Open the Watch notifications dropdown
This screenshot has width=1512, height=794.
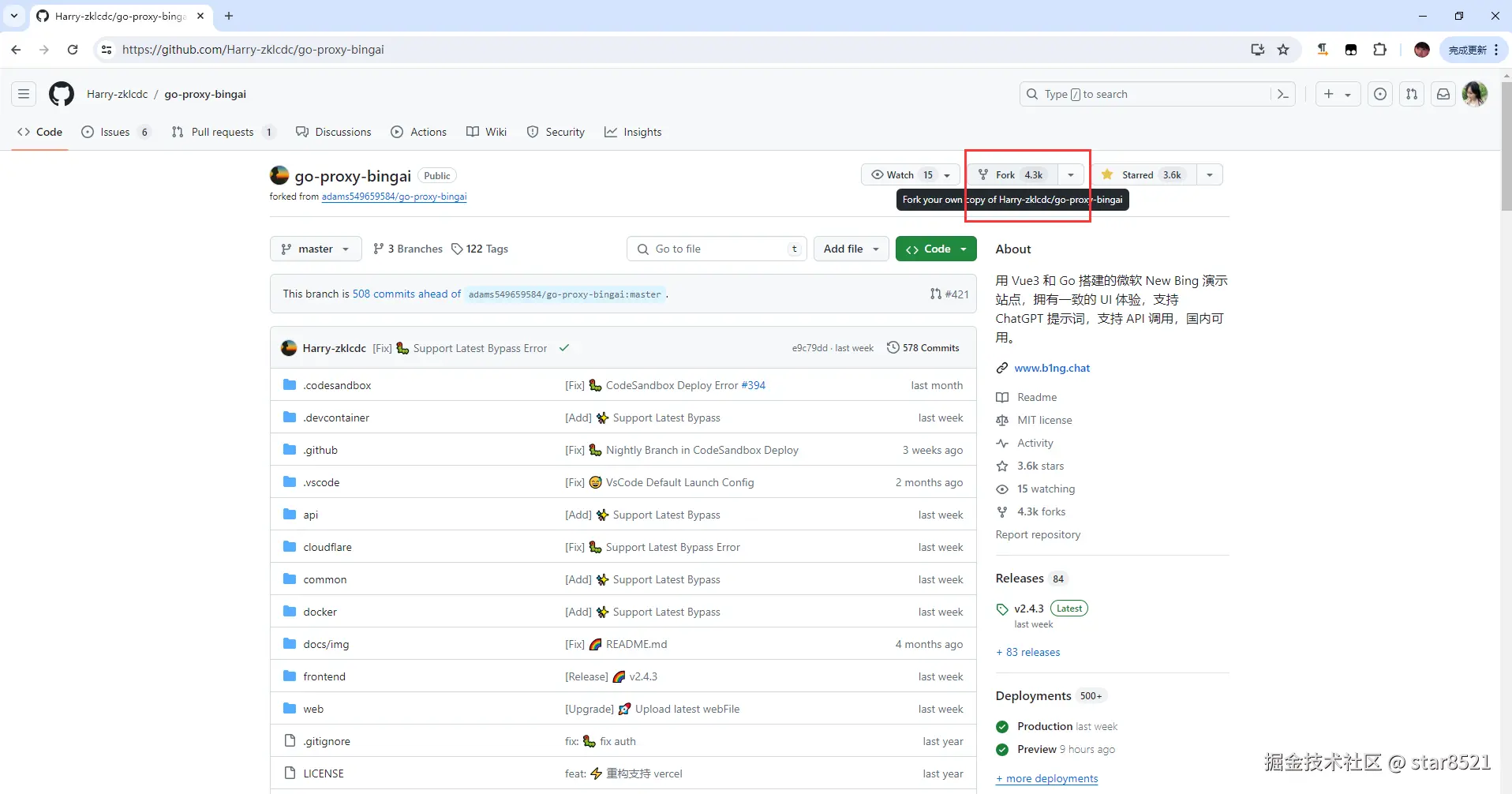click(911, 174)
